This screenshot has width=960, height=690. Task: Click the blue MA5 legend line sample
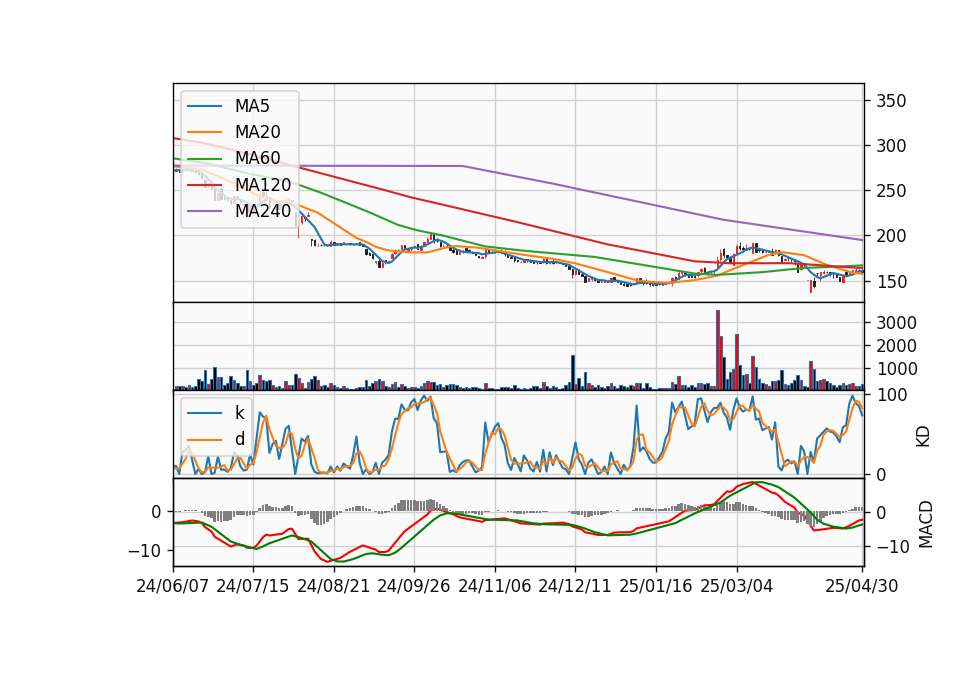click(x=204, y=106)
